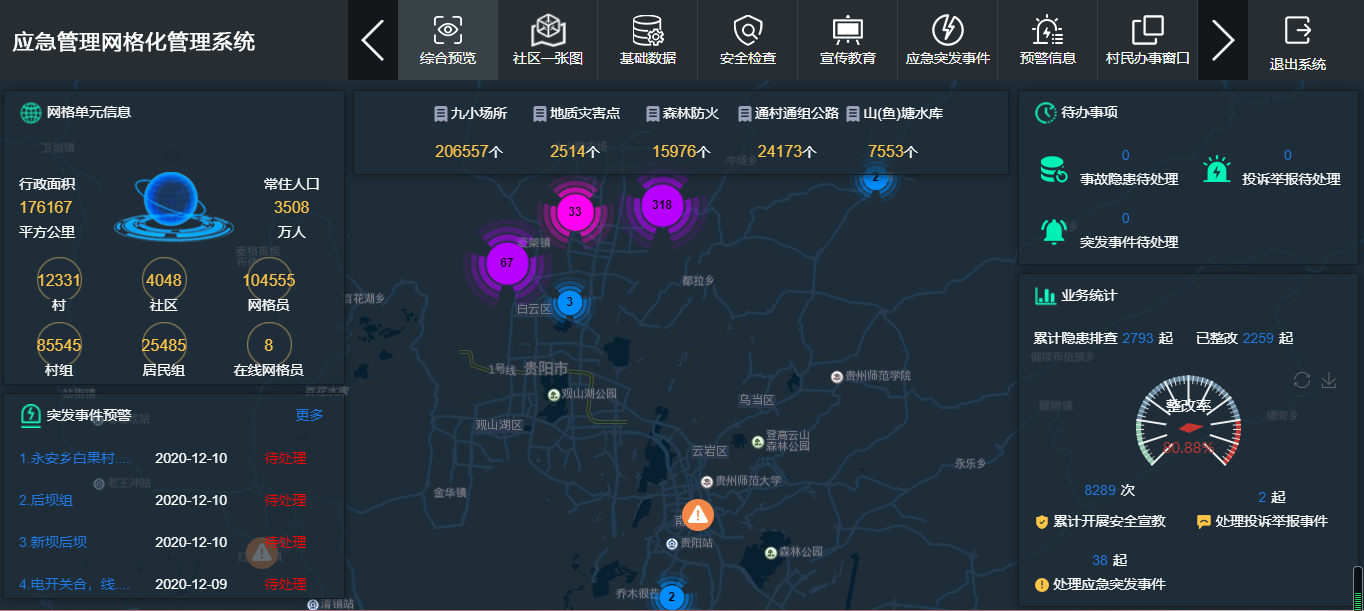This screenshot has height=611, width=1364.
Task: Open the 预警信息 warning info icon
Action: (1047, 31)
